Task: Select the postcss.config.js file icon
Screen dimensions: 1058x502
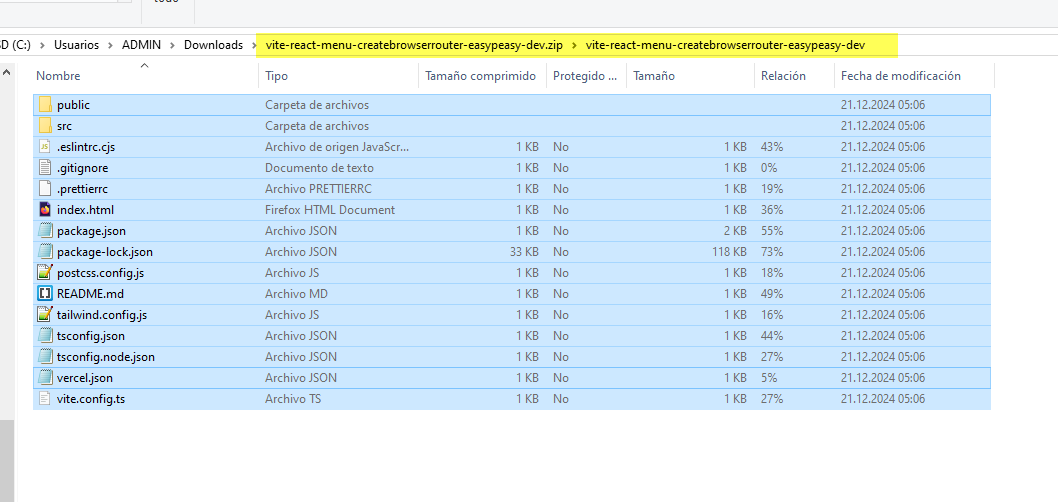Action: pos(45,273)
